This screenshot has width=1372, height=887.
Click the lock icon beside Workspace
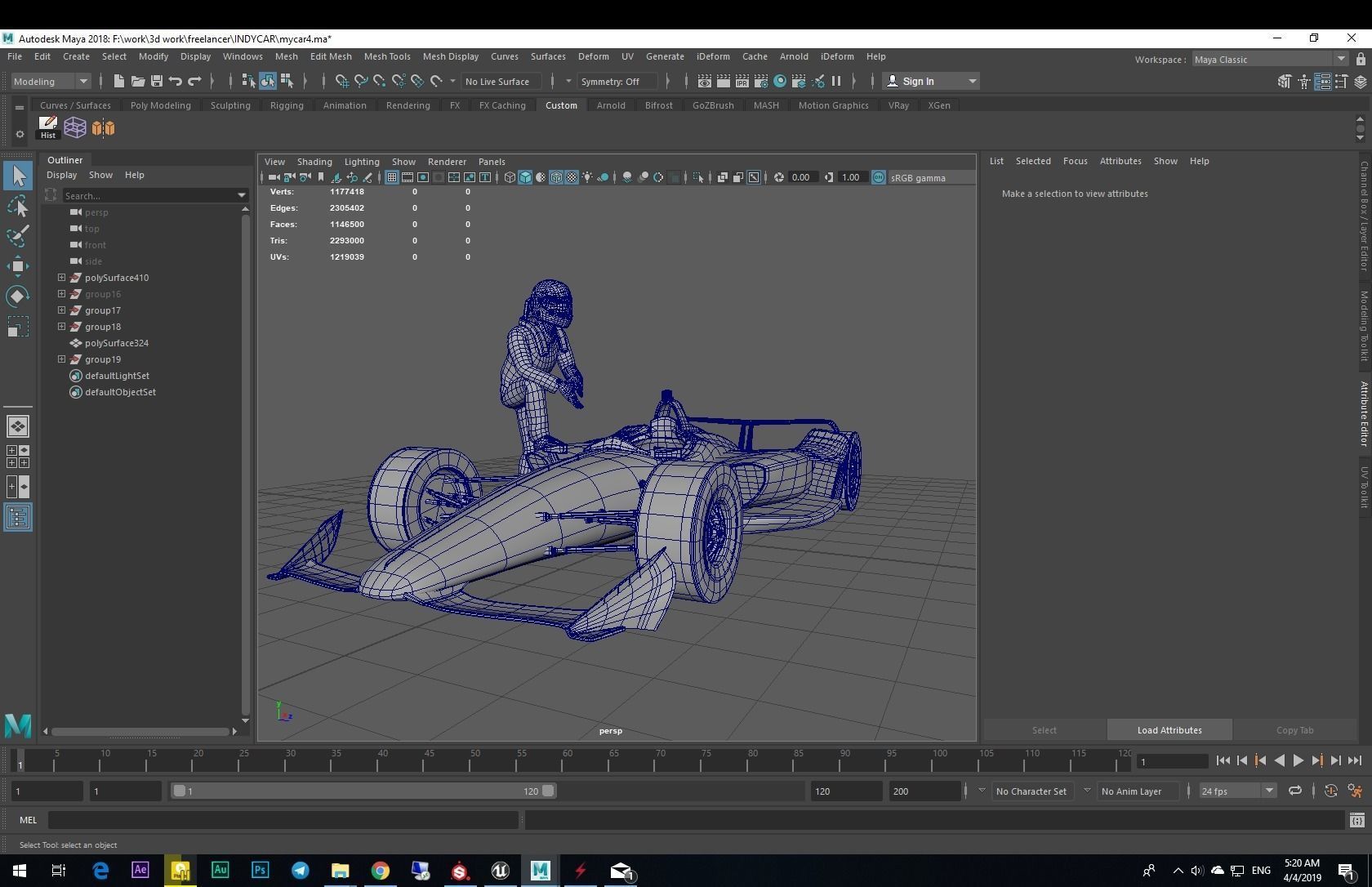[1361, 59]
